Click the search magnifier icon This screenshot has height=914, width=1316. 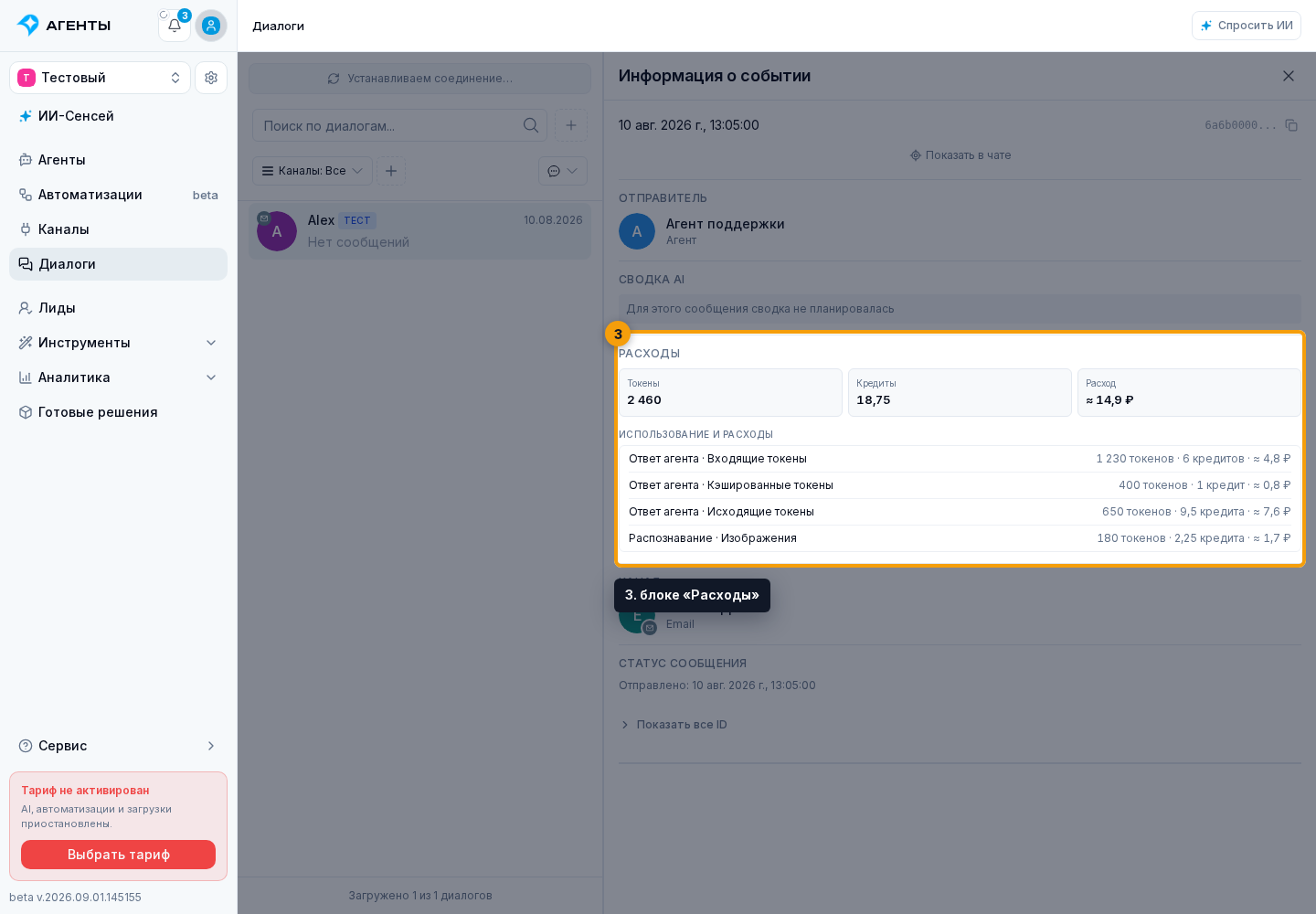click(x=531, y=125)
